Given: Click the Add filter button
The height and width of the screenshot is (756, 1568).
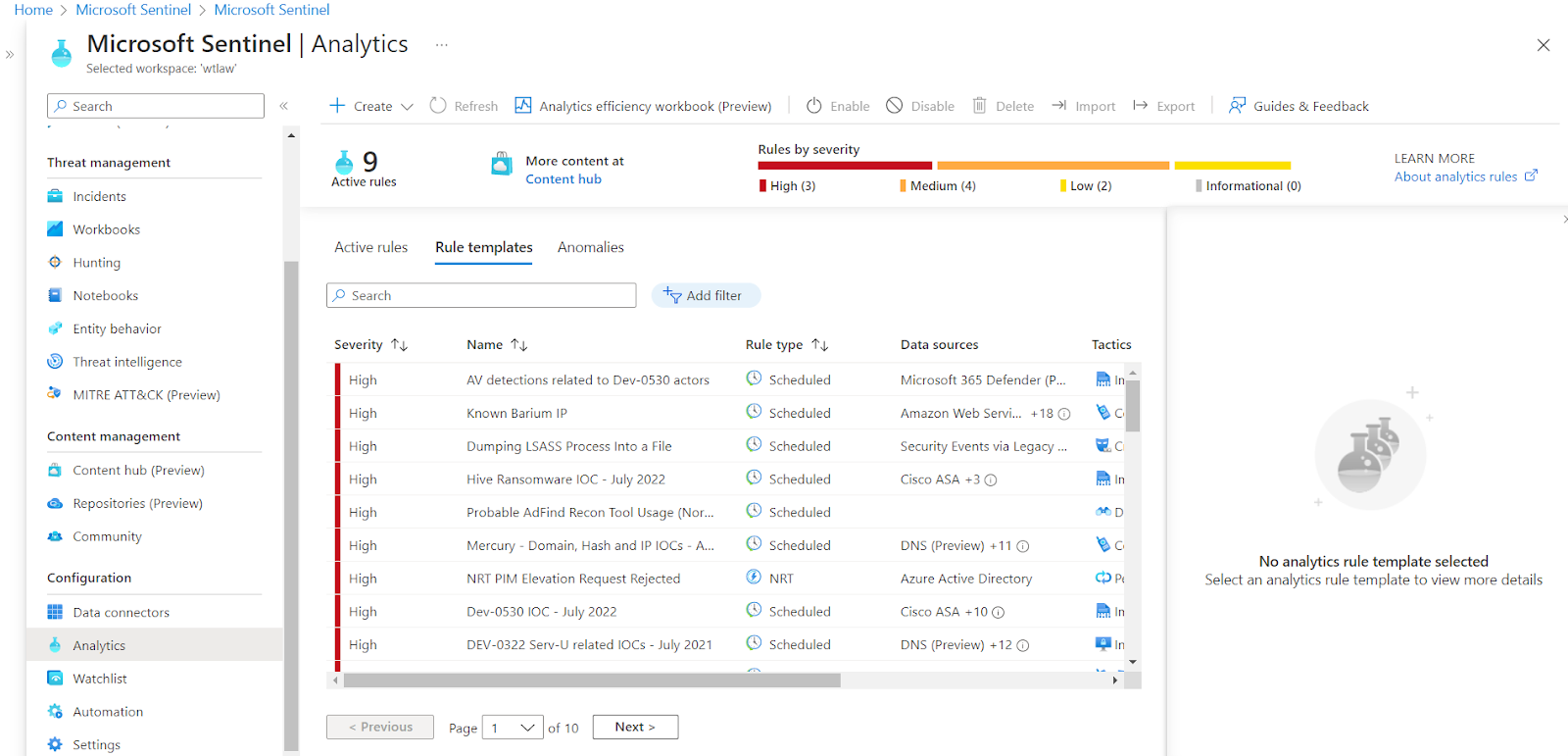Looking at the screenshot, I should pos(706,295).
